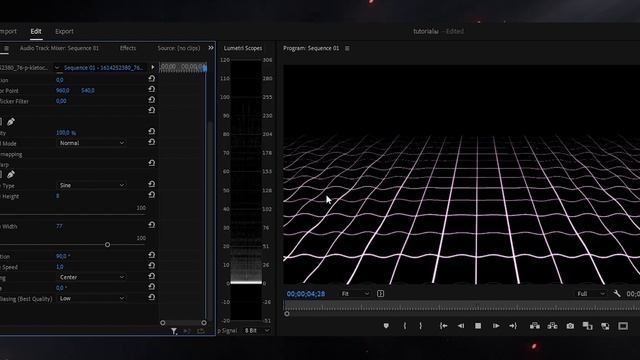This screenshot has width=640, height=360.
Task: Reset the Opacity percentage
Action: coord(151,132)
